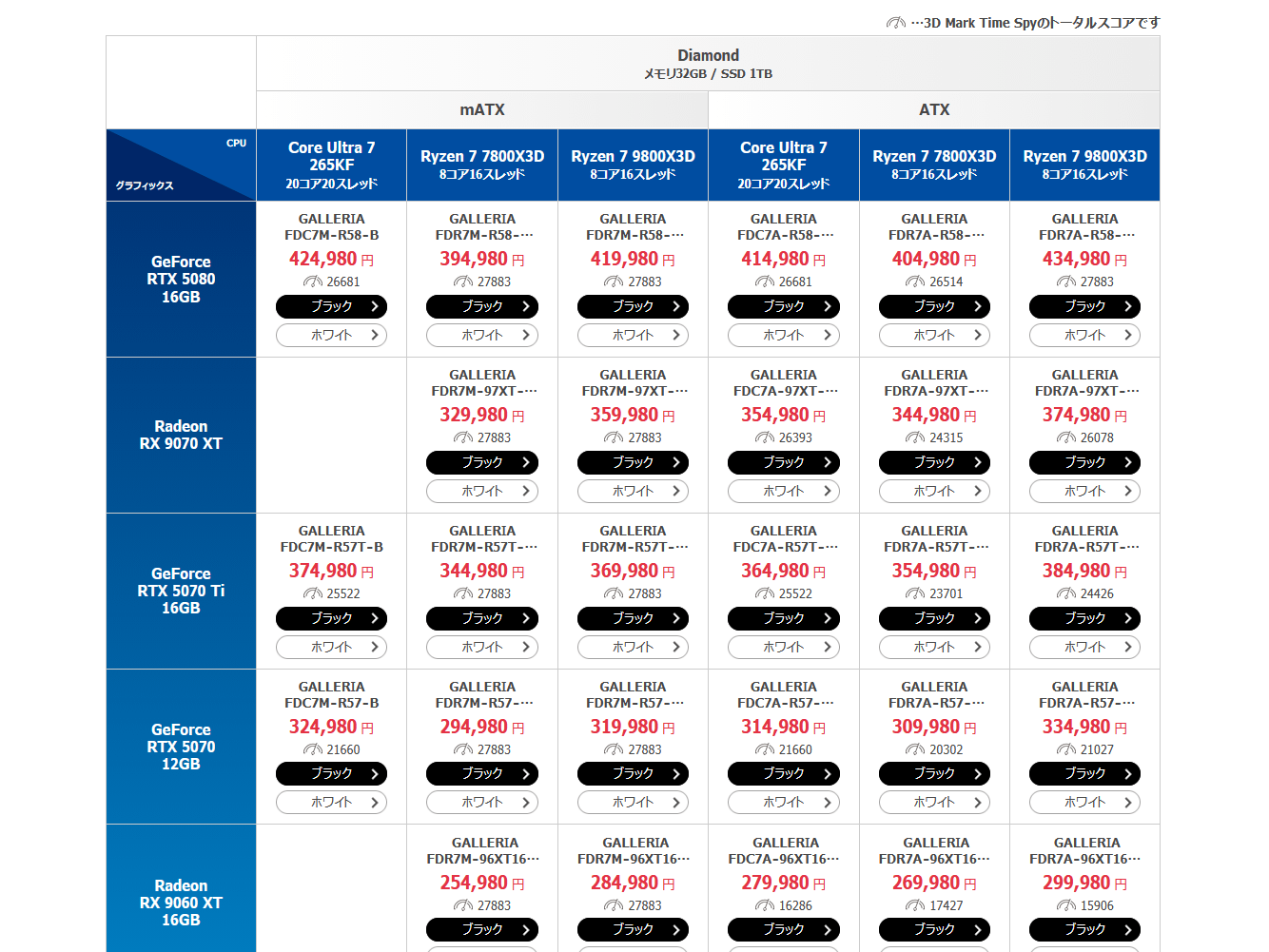Viewport: 1269px width, 952px height.
Task: Select ブラック for the 424,980円 model
Action: 331,306
